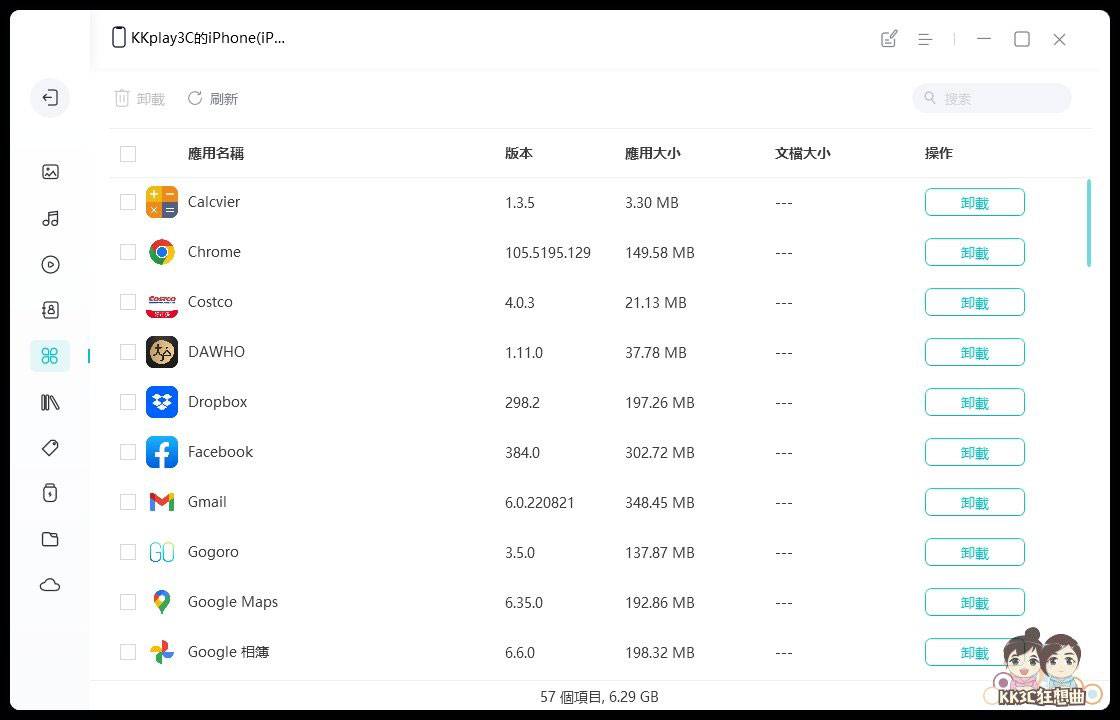Click the Chrome app icon
The image size is (1120, 720).
point(161,252)
